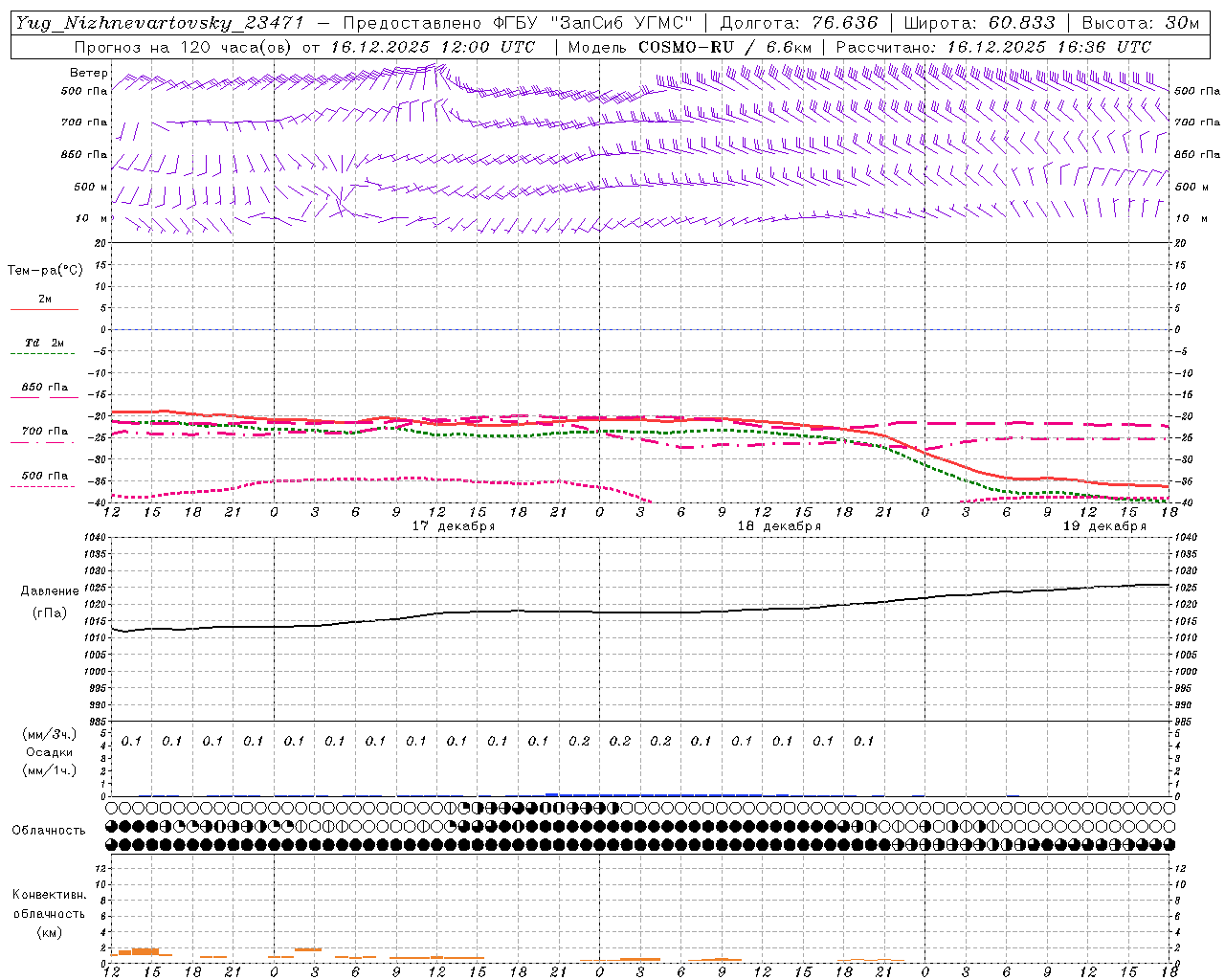This screenshot has height=980, width=1225.
Task: Click the 'Td 2м' dew point legend entry
Action: click(44, 343)
